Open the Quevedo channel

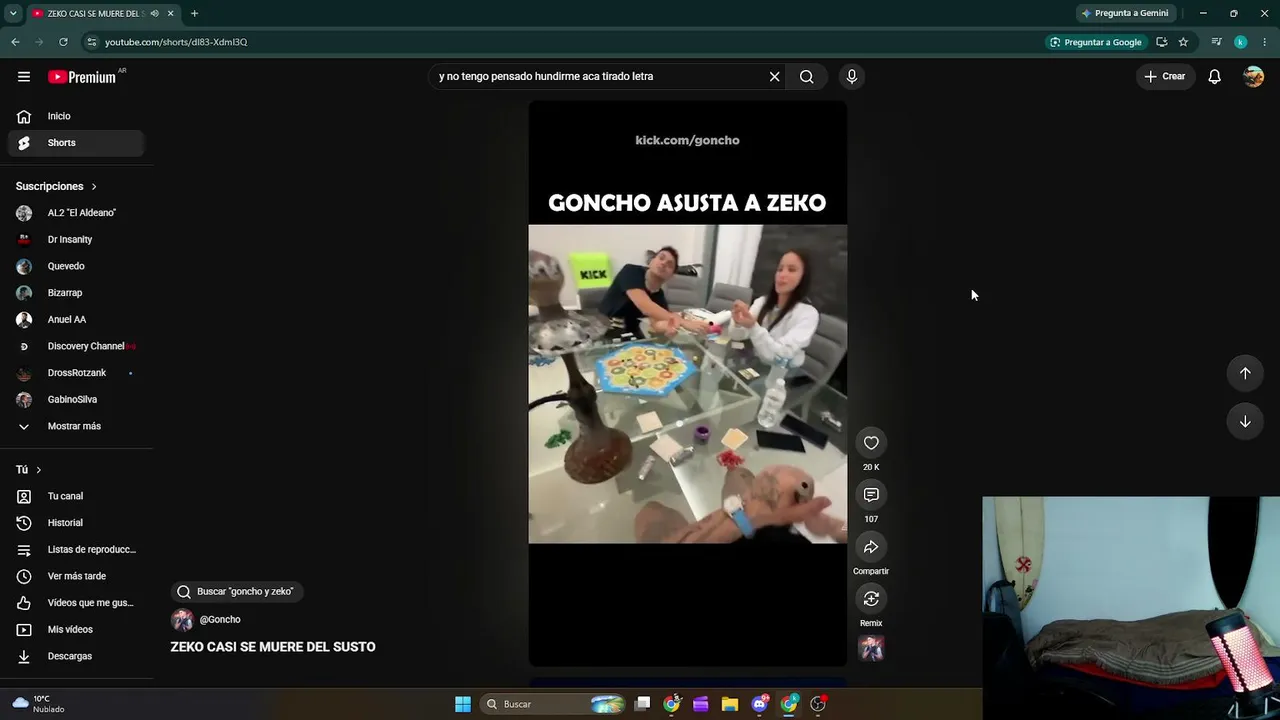point(76,266)
